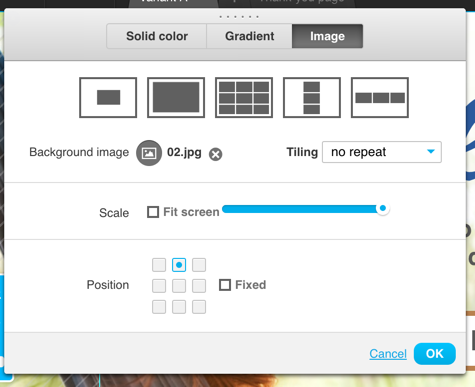Enable the Fit screen checkbox

point(153,212)
